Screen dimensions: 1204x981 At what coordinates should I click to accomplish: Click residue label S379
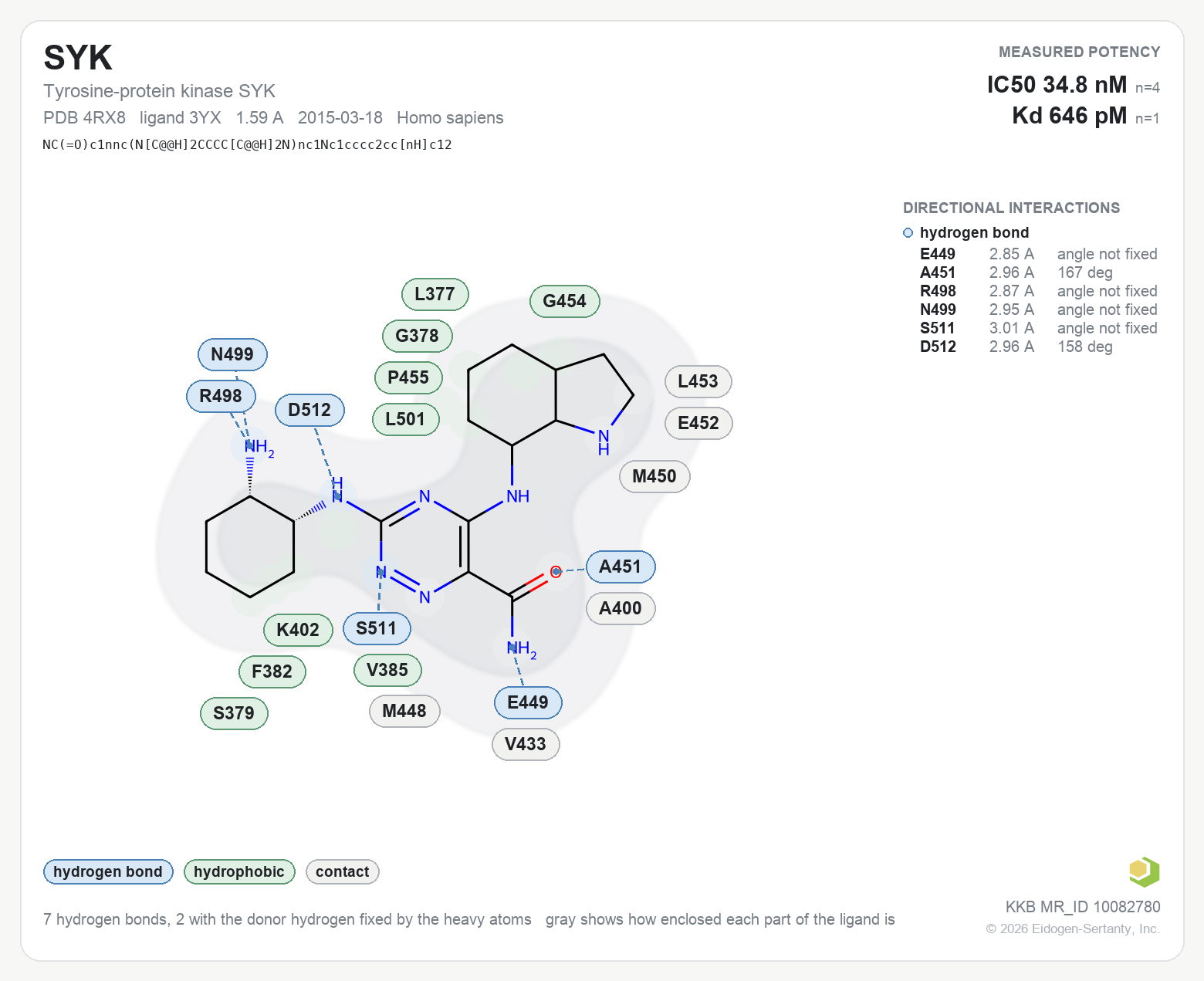click(x=235, y=713)
